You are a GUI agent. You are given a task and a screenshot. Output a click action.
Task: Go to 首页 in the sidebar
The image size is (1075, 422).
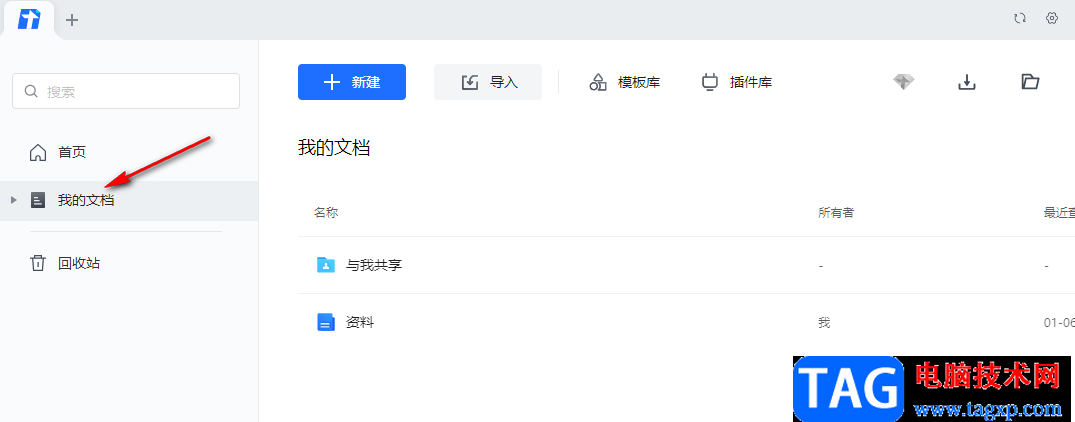[x=71, y=152]
